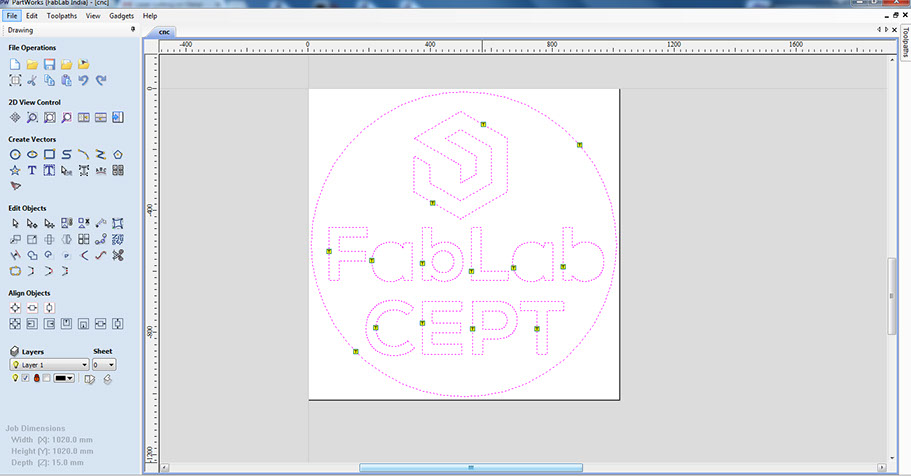Viewport: 911px width, 476px height.
Task: Click the 'Job Dimensions' heading
Action: tap(35, 428)
